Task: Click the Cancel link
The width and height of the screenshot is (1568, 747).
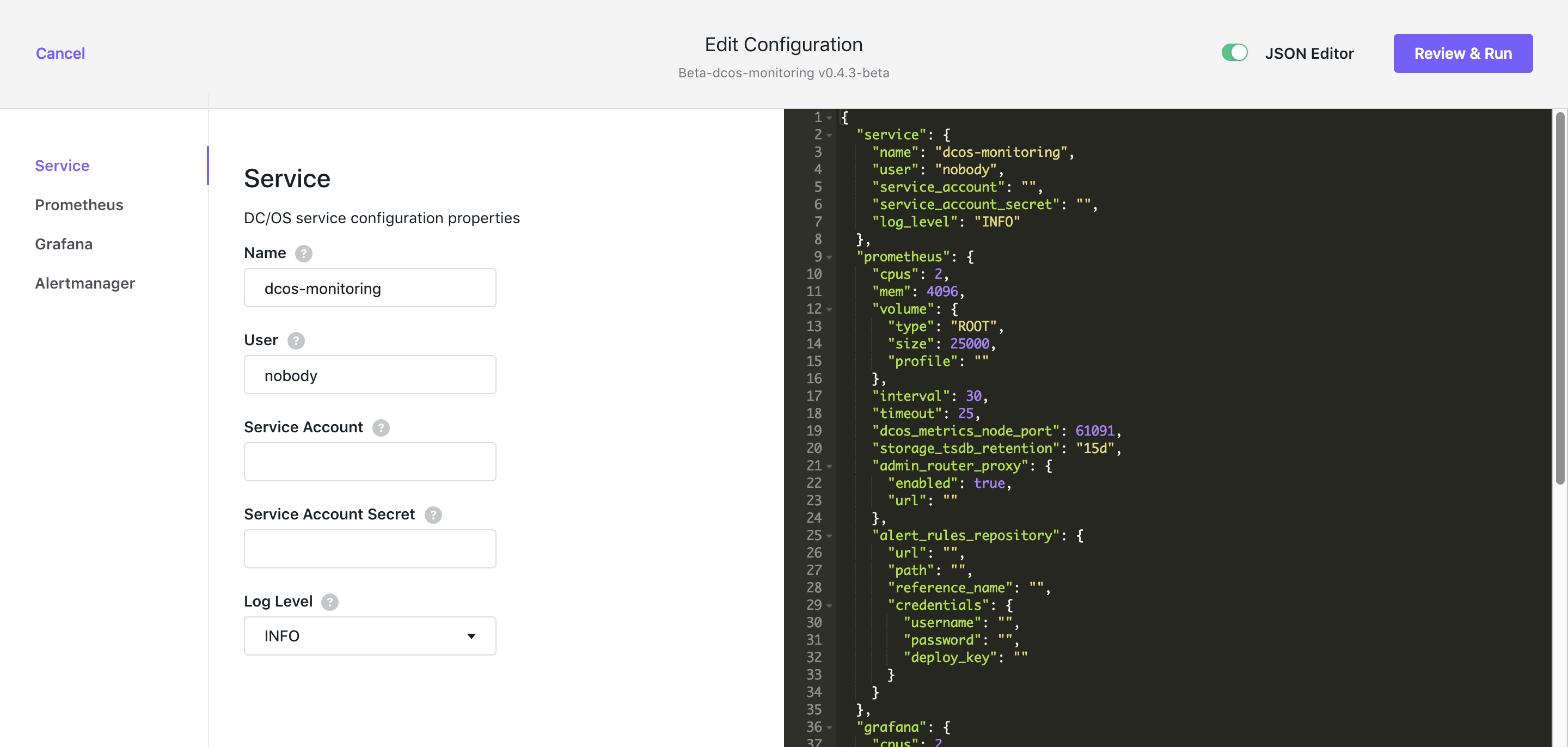Action: point(60,53)
